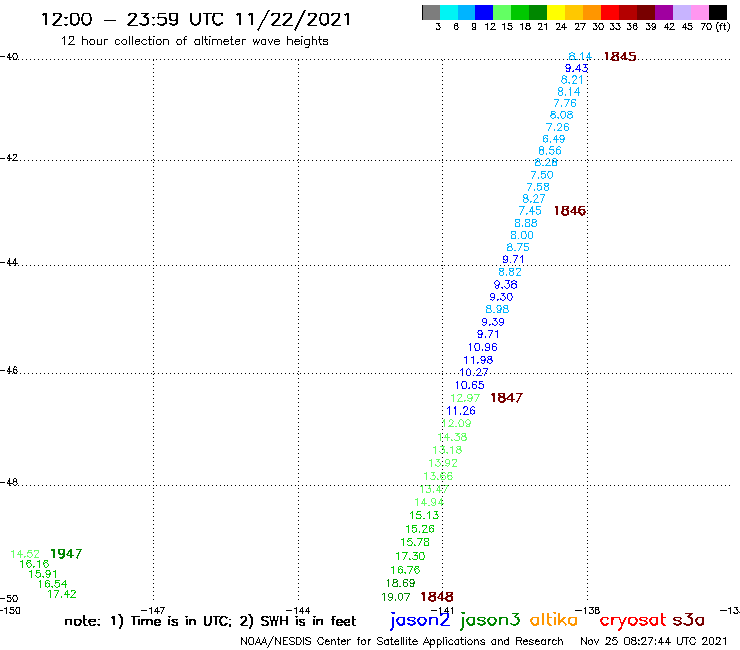
Task: Select the wave height value 18.69
Action: point(401,583)
